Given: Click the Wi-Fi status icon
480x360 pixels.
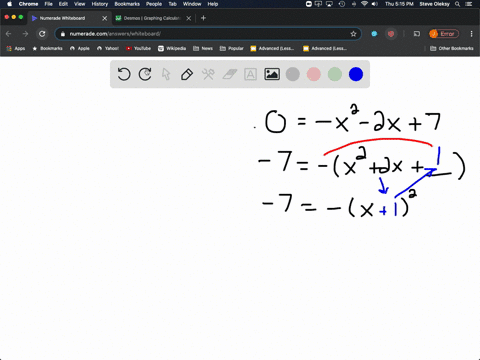Looking at the screenshot, I should [364, 4].
